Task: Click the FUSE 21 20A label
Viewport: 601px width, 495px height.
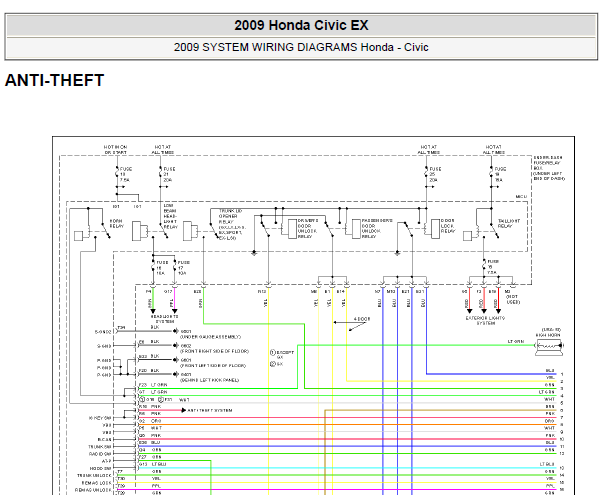Action: coord(169,174)
